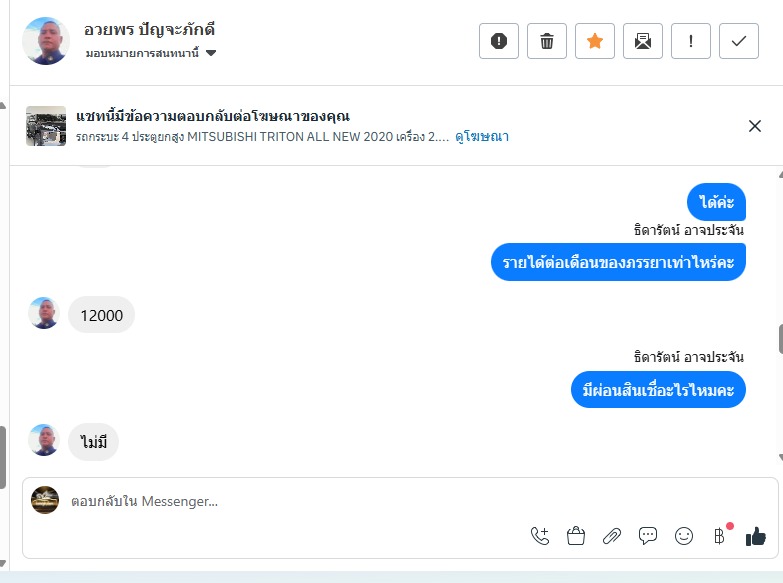
Task: Click the chat scrollbar handle on right
Action: pyautogui.click(x=780, y=339)
